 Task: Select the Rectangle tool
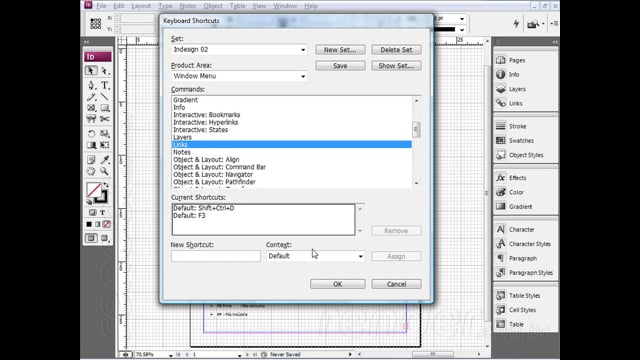(x=105, y=108)
